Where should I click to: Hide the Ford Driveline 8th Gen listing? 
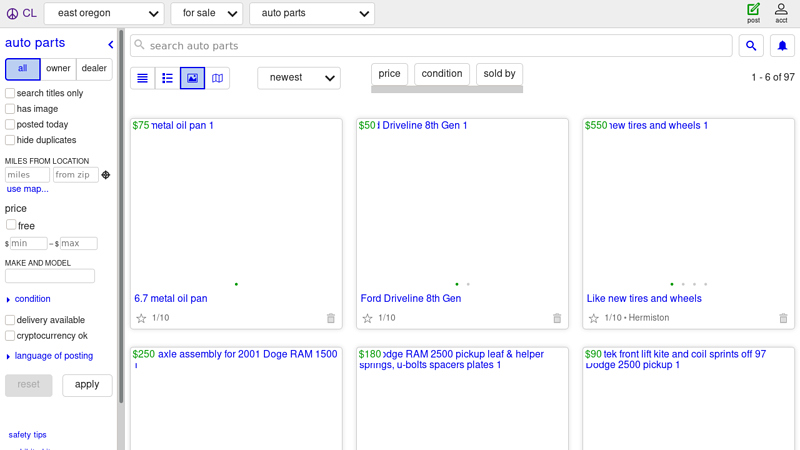pos(557,318)
